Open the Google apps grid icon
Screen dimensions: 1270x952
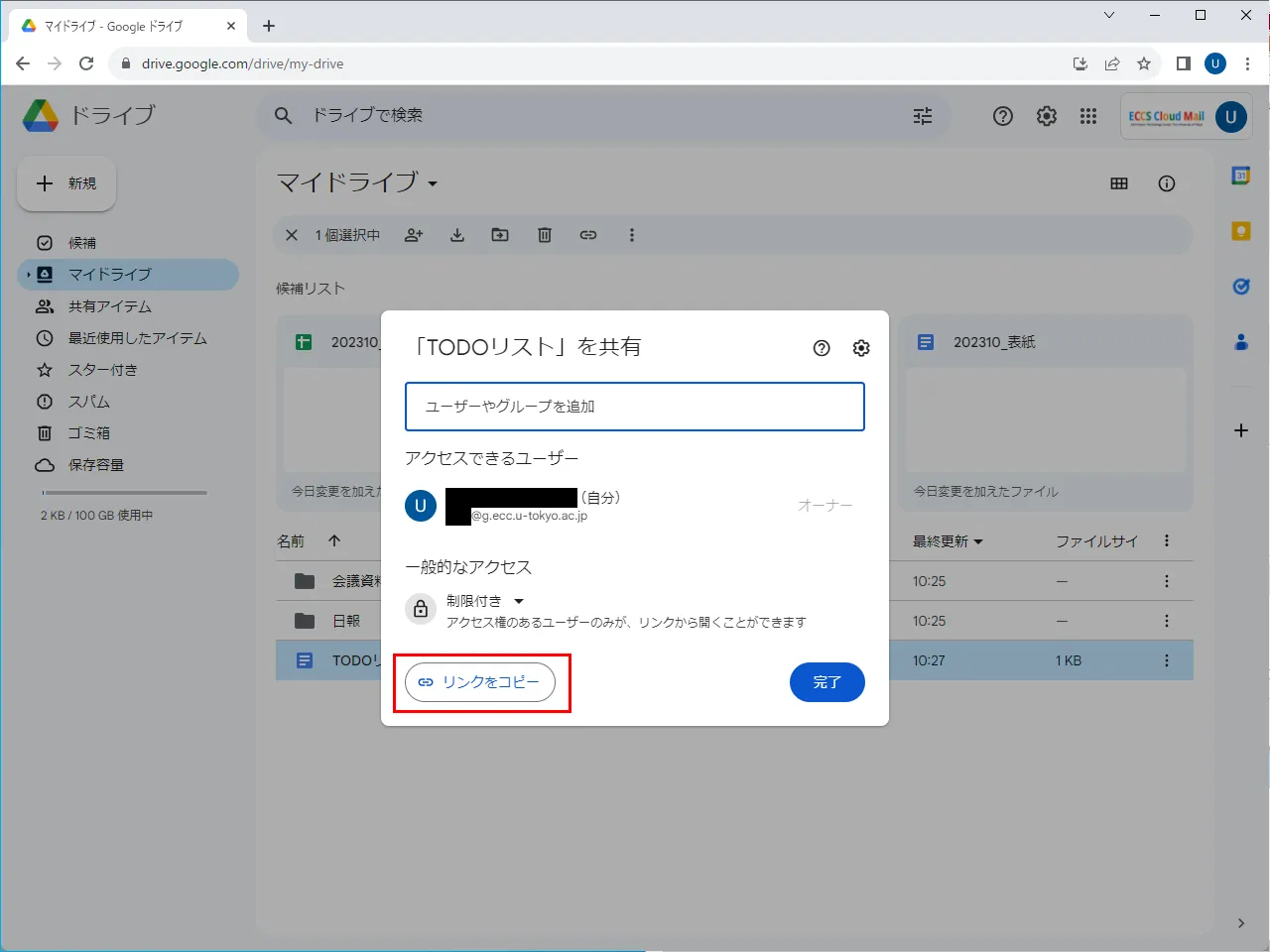tap(1088, 116)
